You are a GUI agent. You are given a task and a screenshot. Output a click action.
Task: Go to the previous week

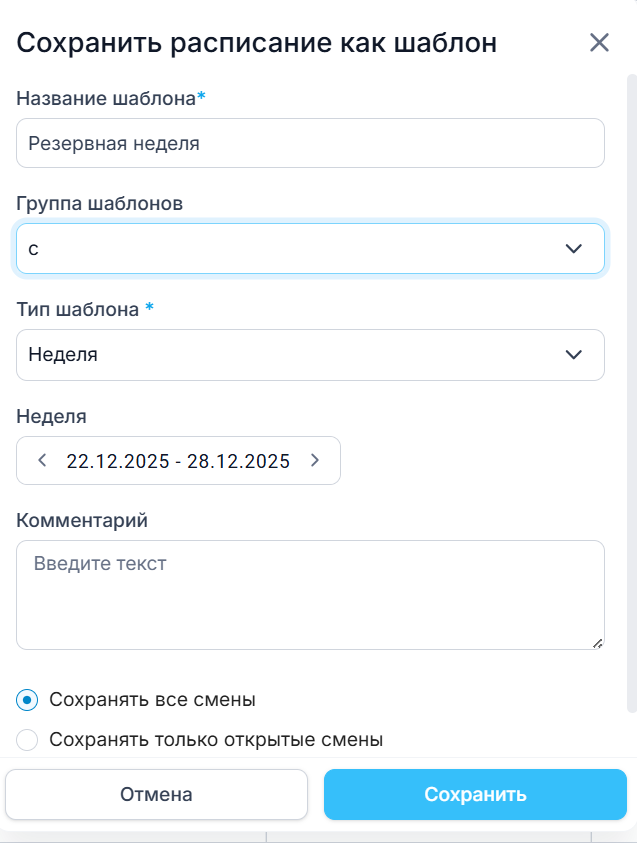(x=42, y=461)
